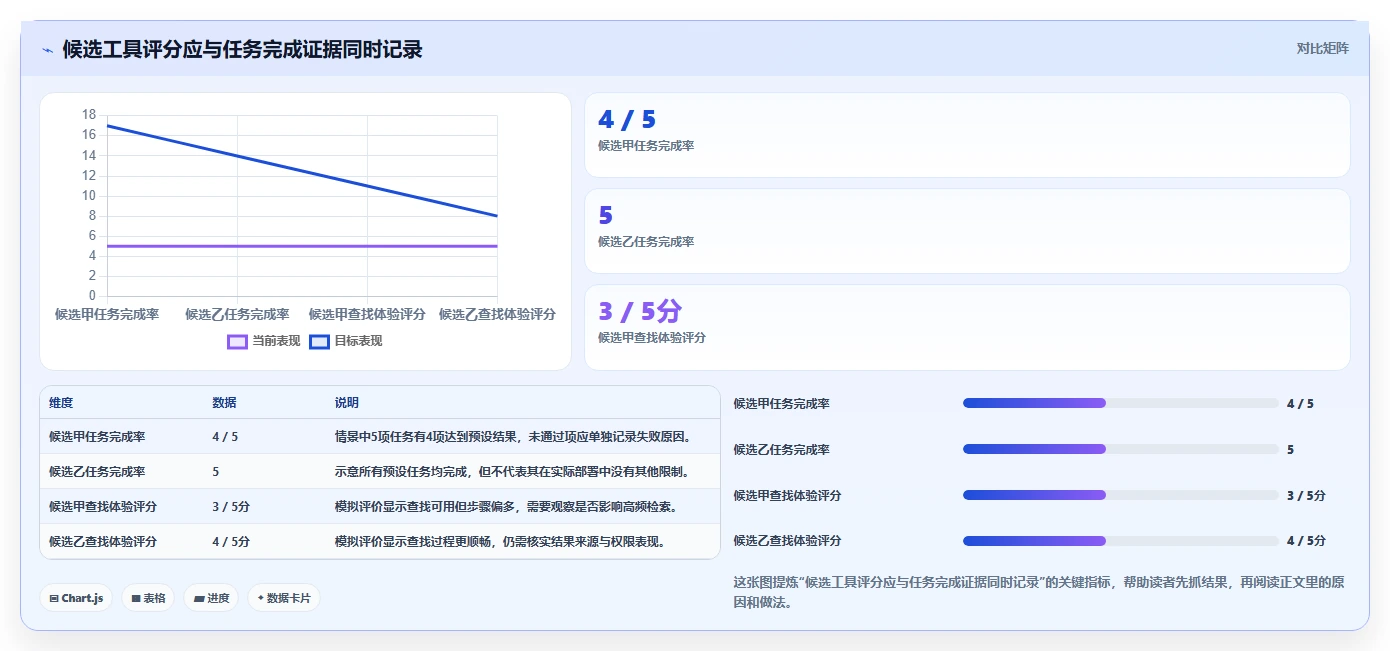The image size is (1390, 651).
Task: Click the y-axis value 18 on chart
Action: tap(89, 114)
